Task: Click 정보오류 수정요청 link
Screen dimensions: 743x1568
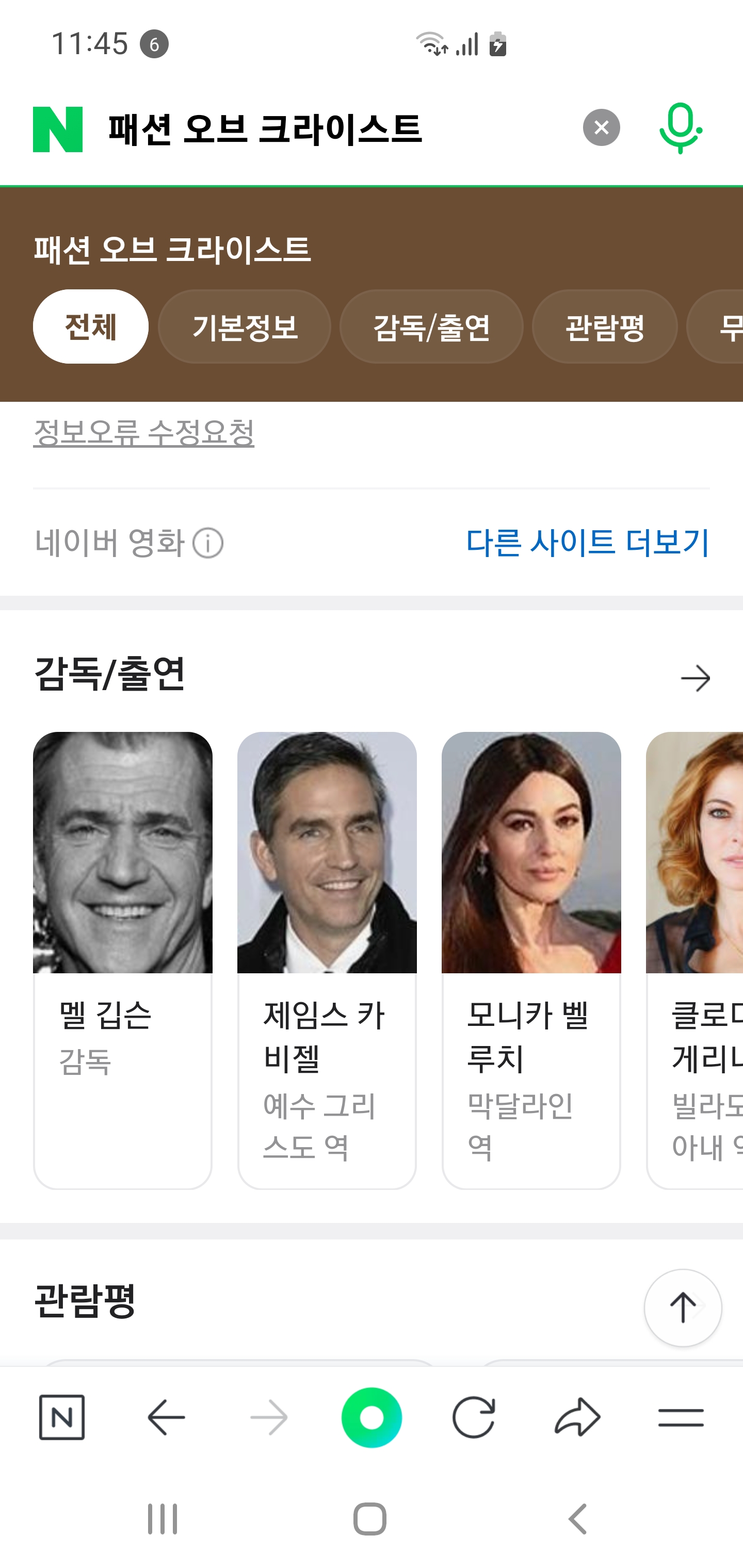Action: tap(144, 432)
